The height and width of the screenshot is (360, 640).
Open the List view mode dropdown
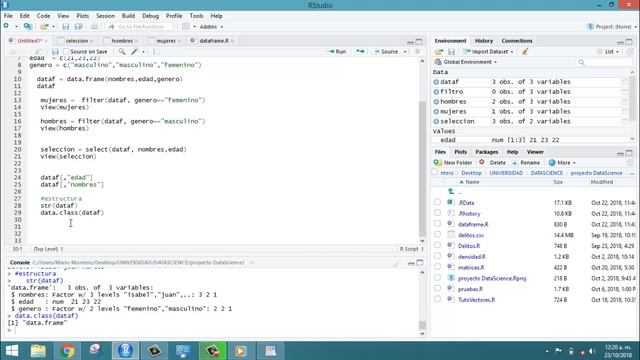click(x=608, y=52)
